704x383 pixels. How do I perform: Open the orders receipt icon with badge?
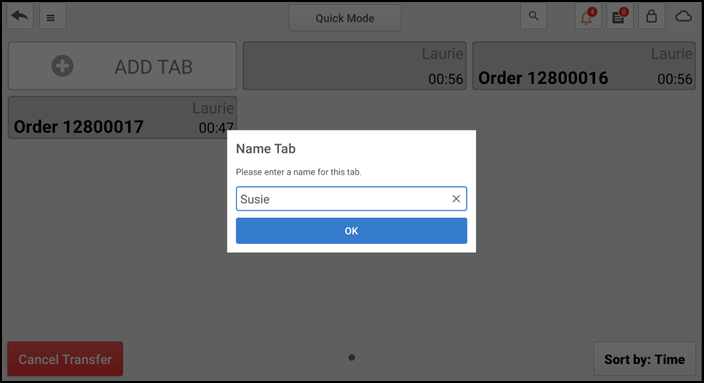pyautogui.click(x=620, y=17)
